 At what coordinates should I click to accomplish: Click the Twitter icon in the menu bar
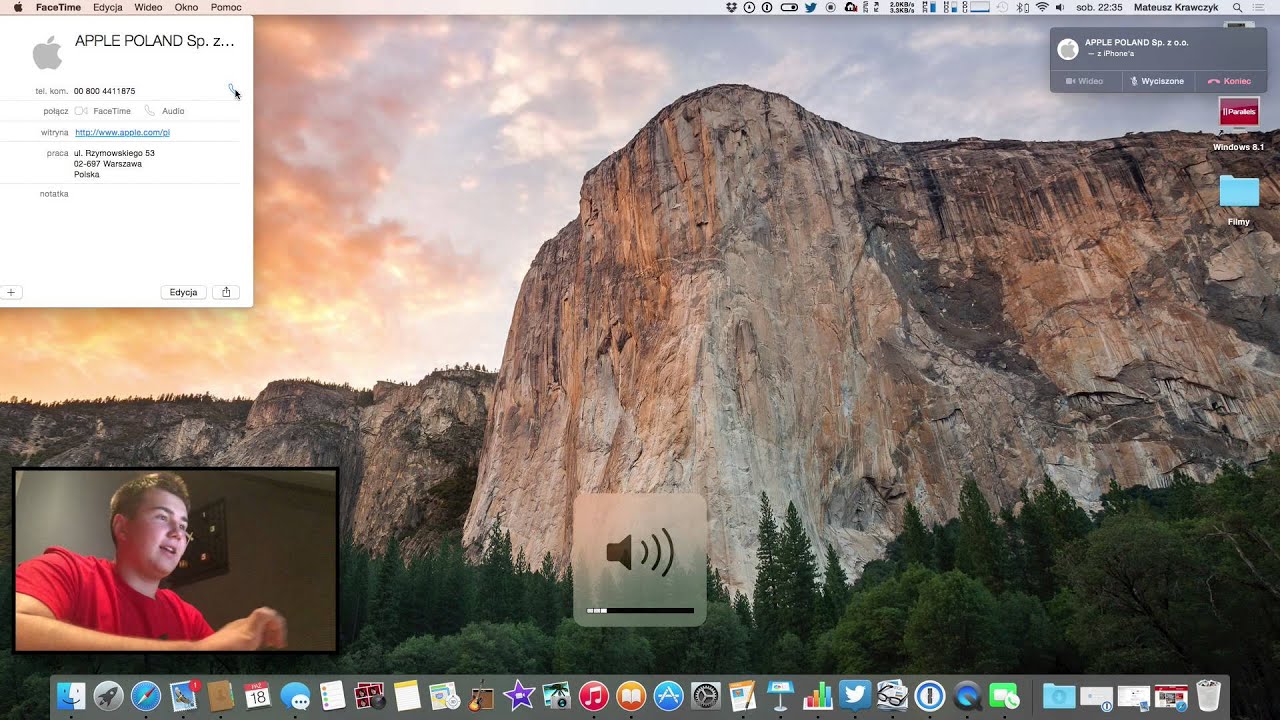810,7
